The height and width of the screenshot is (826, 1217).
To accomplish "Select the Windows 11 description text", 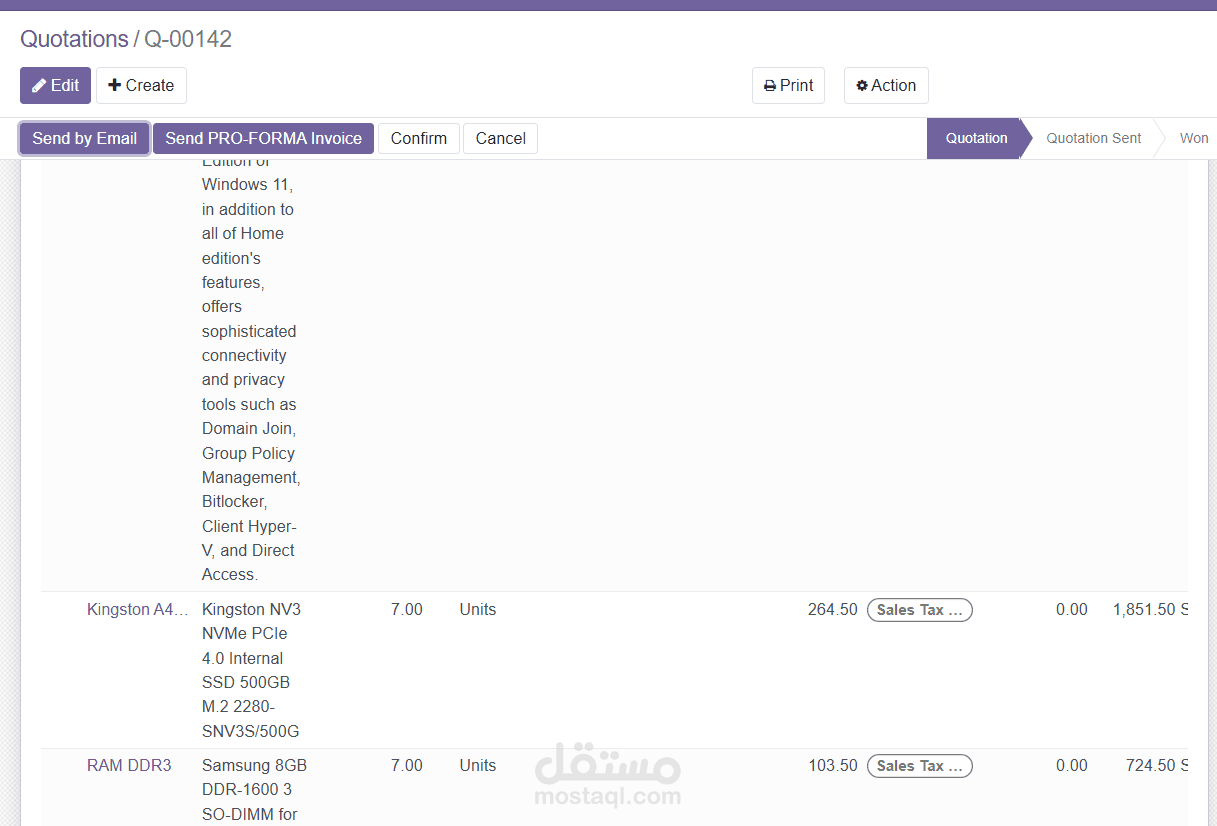I will pos(251,372).
